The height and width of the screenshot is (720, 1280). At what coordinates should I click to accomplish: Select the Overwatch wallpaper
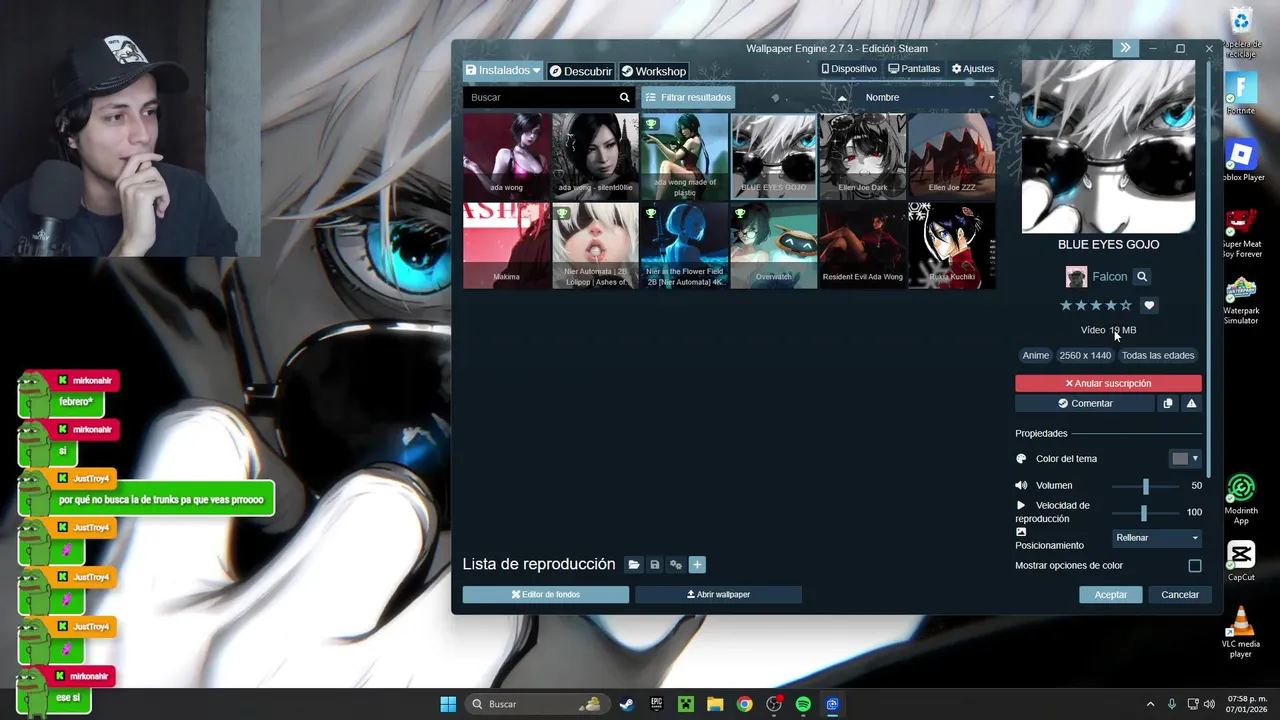point(773,246)
